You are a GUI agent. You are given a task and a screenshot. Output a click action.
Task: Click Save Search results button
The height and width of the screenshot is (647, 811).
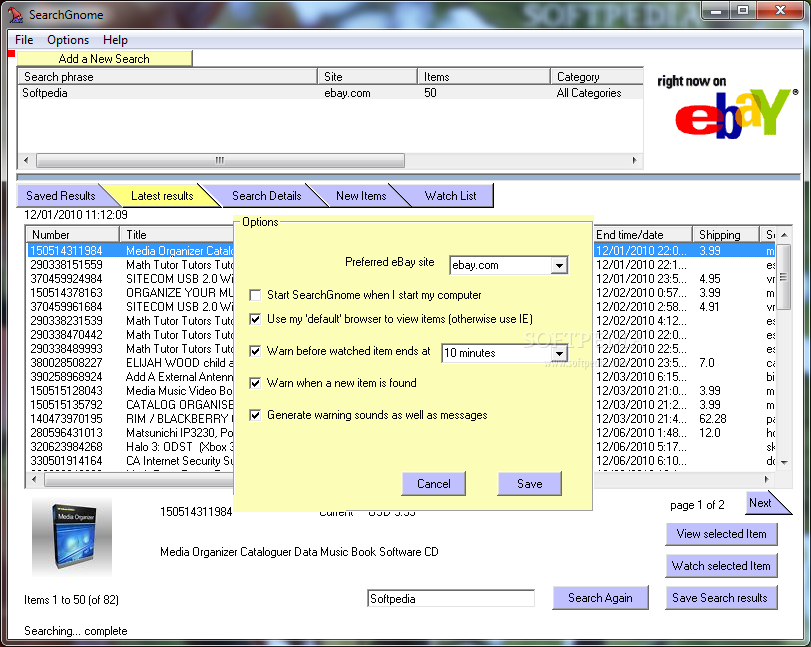(x=722, y=598)
